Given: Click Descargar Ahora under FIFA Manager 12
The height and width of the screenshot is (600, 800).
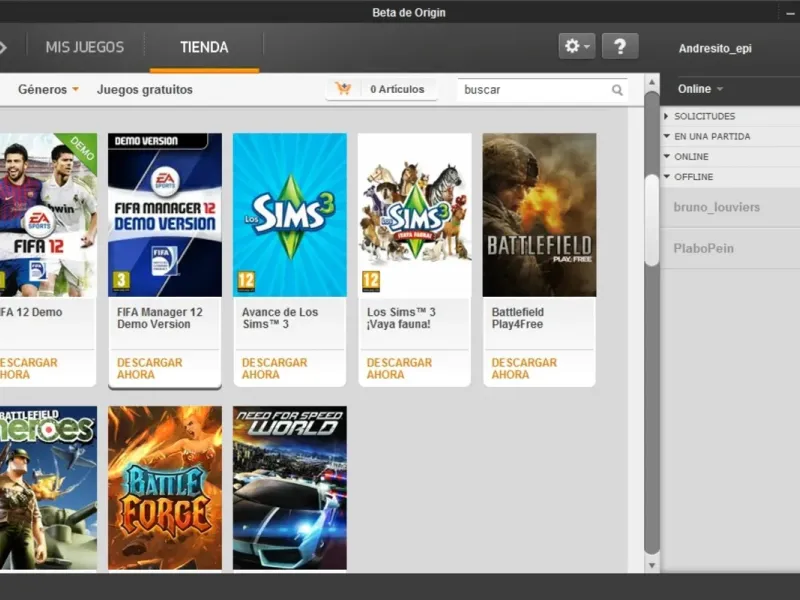Looking at the screenshot, I should click(x=149, y=368).
